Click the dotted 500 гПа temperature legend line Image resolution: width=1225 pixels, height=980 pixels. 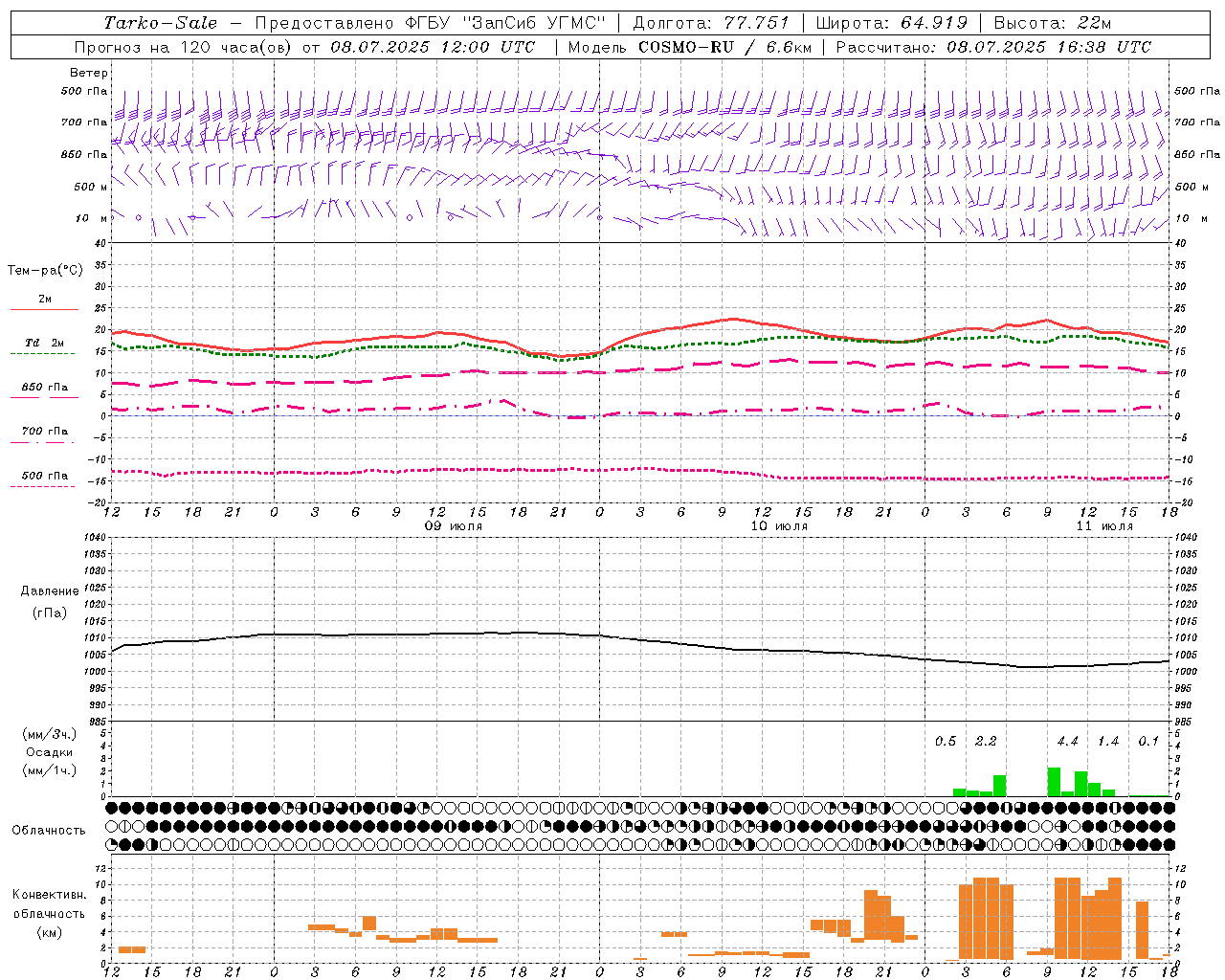[44, 486]
